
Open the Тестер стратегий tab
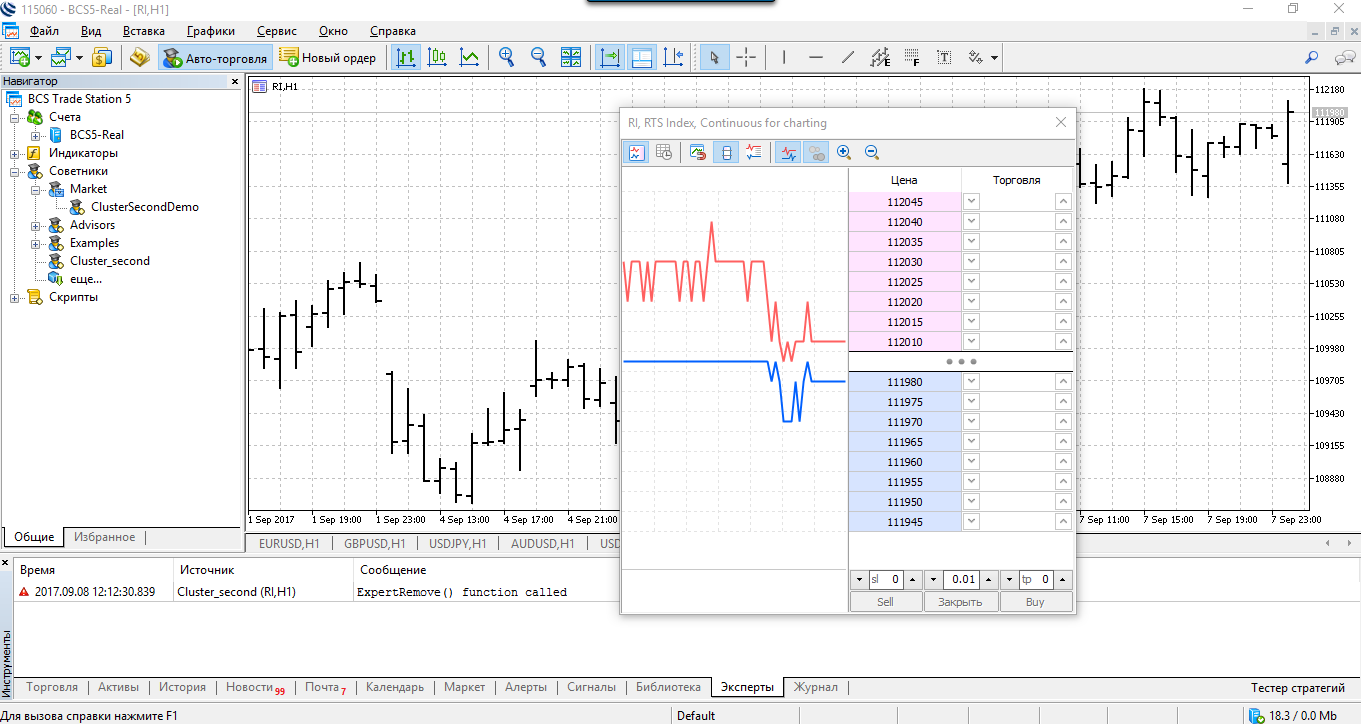click(x=1298, y=688)
